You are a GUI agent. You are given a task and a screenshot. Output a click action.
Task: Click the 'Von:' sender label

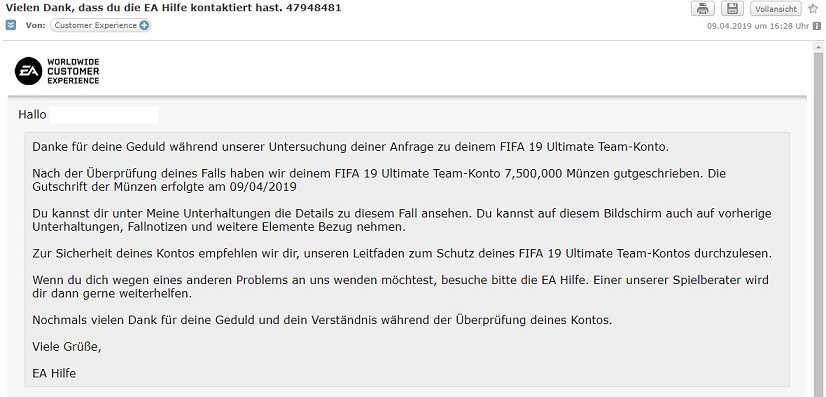click(35, 25)
